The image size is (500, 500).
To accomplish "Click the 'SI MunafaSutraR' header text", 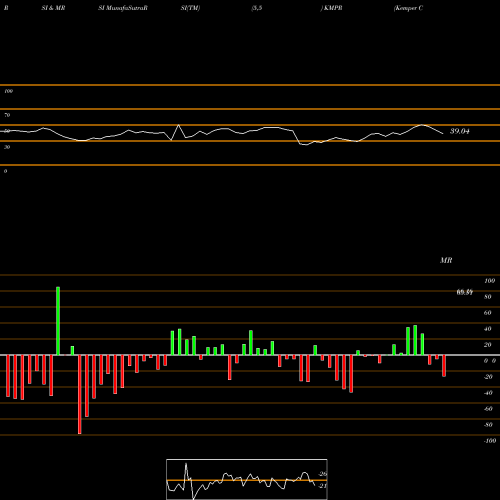I will pos(123,8).
